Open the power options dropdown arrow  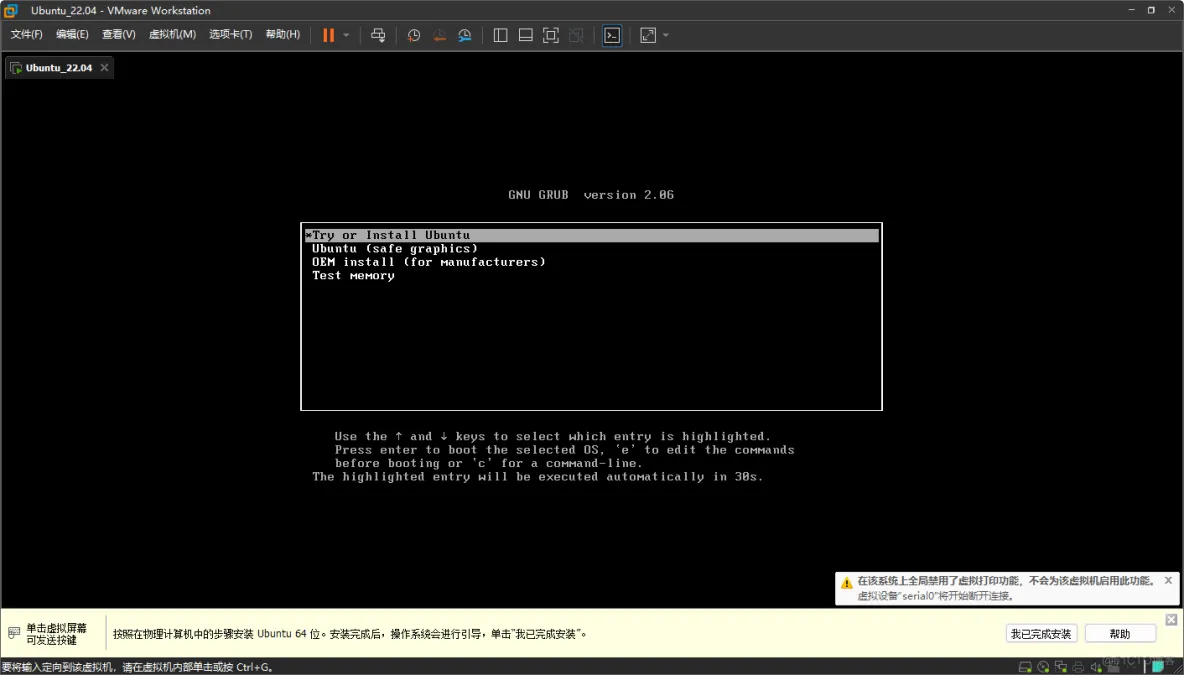pyautogui.click(x=347, y=35)
